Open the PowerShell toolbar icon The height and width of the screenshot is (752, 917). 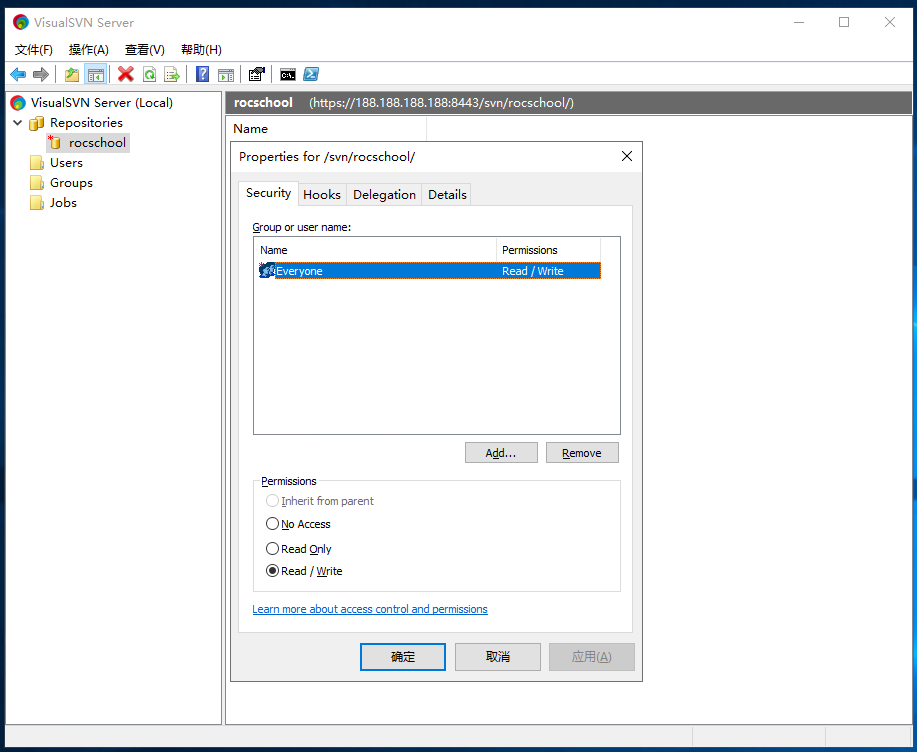(311, 74)
